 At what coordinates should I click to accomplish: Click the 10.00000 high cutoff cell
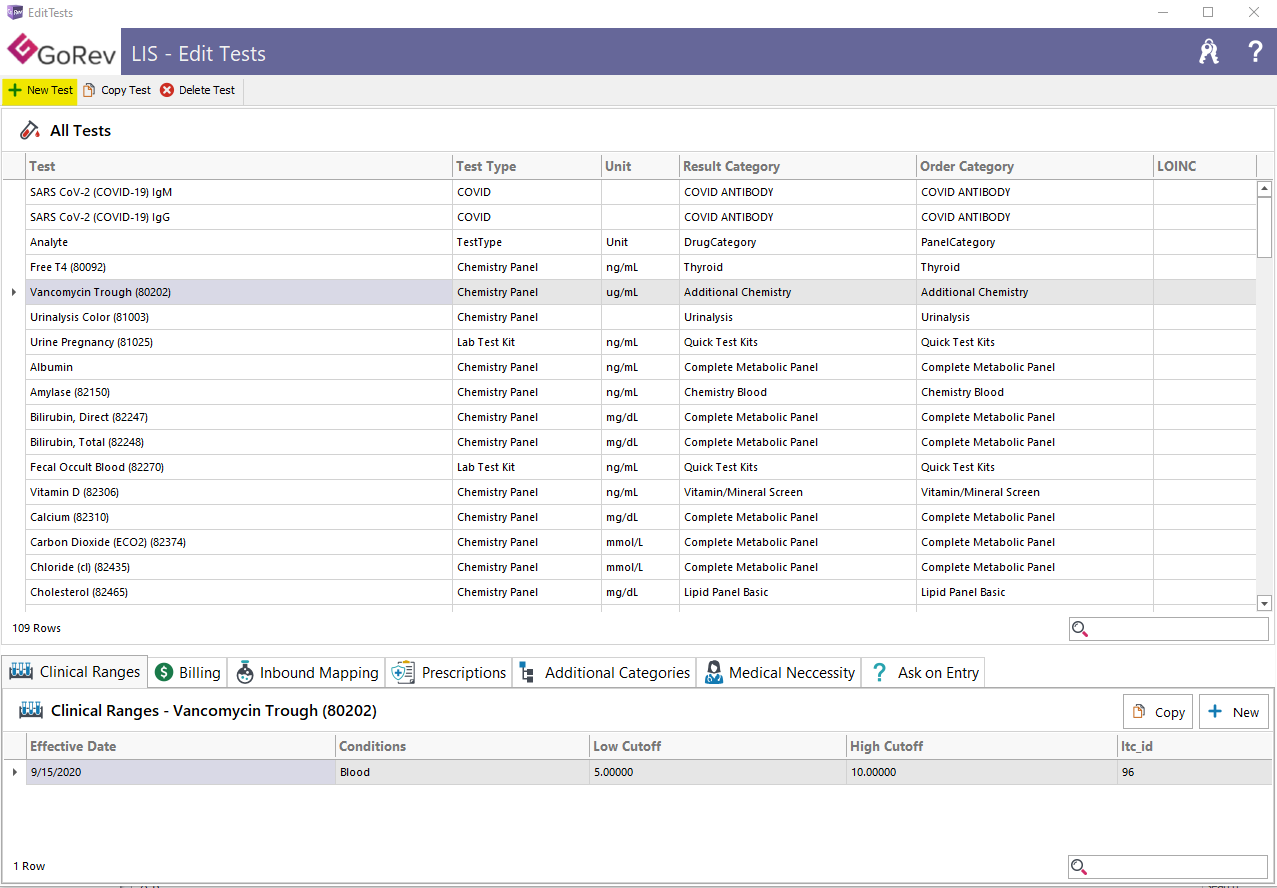(982, 772)
